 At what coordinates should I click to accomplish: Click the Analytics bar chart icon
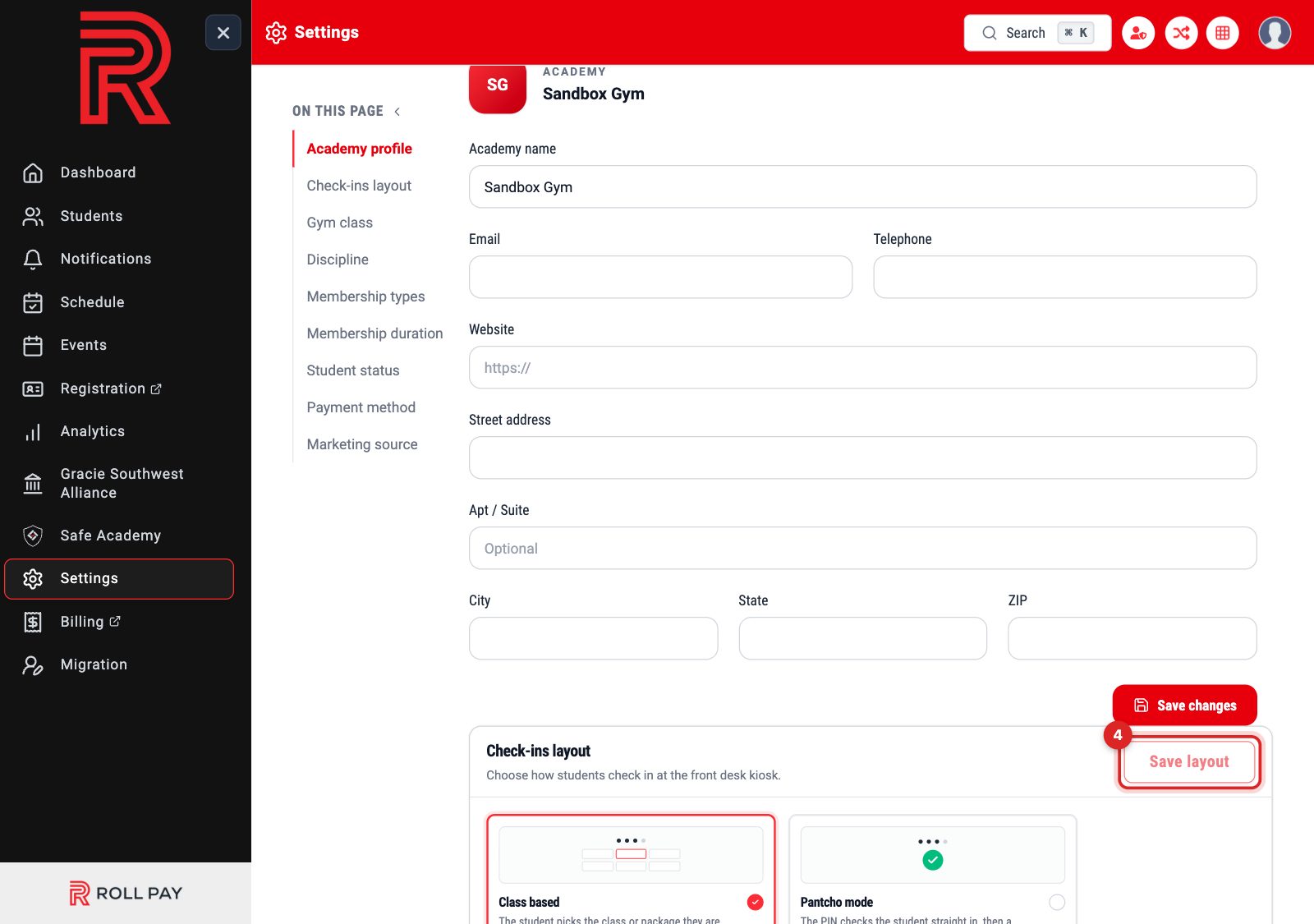(33, 431)
